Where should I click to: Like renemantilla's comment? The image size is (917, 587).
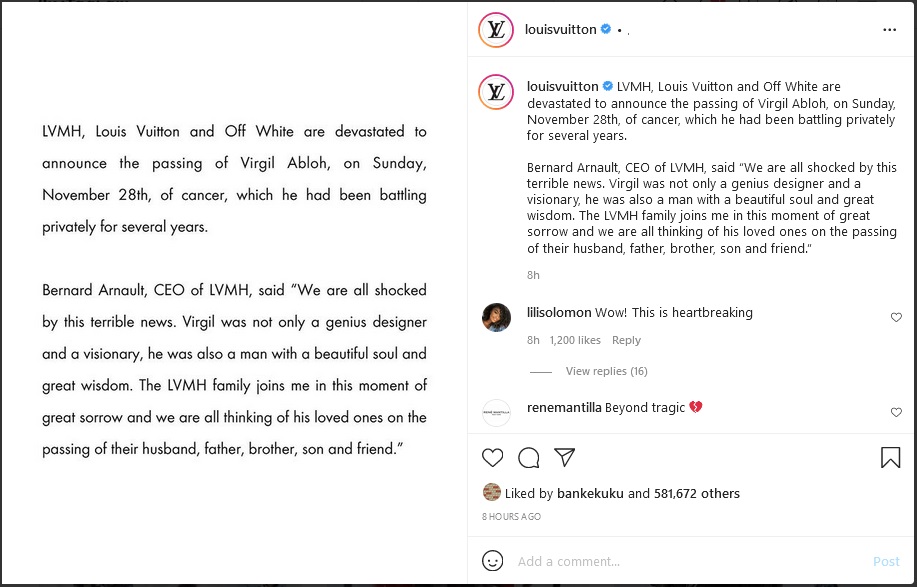click(x=896, y=412)
